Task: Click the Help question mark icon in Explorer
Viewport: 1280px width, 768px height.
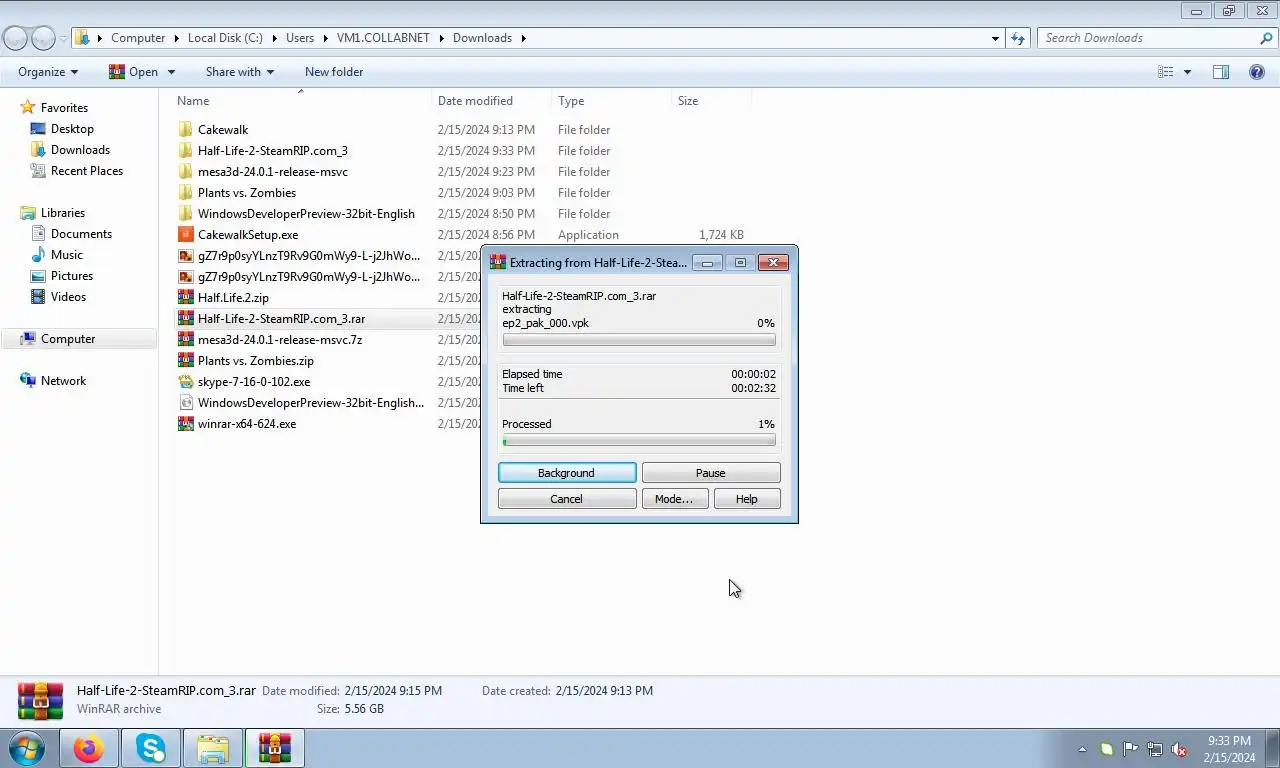Action: point(1257,72)
